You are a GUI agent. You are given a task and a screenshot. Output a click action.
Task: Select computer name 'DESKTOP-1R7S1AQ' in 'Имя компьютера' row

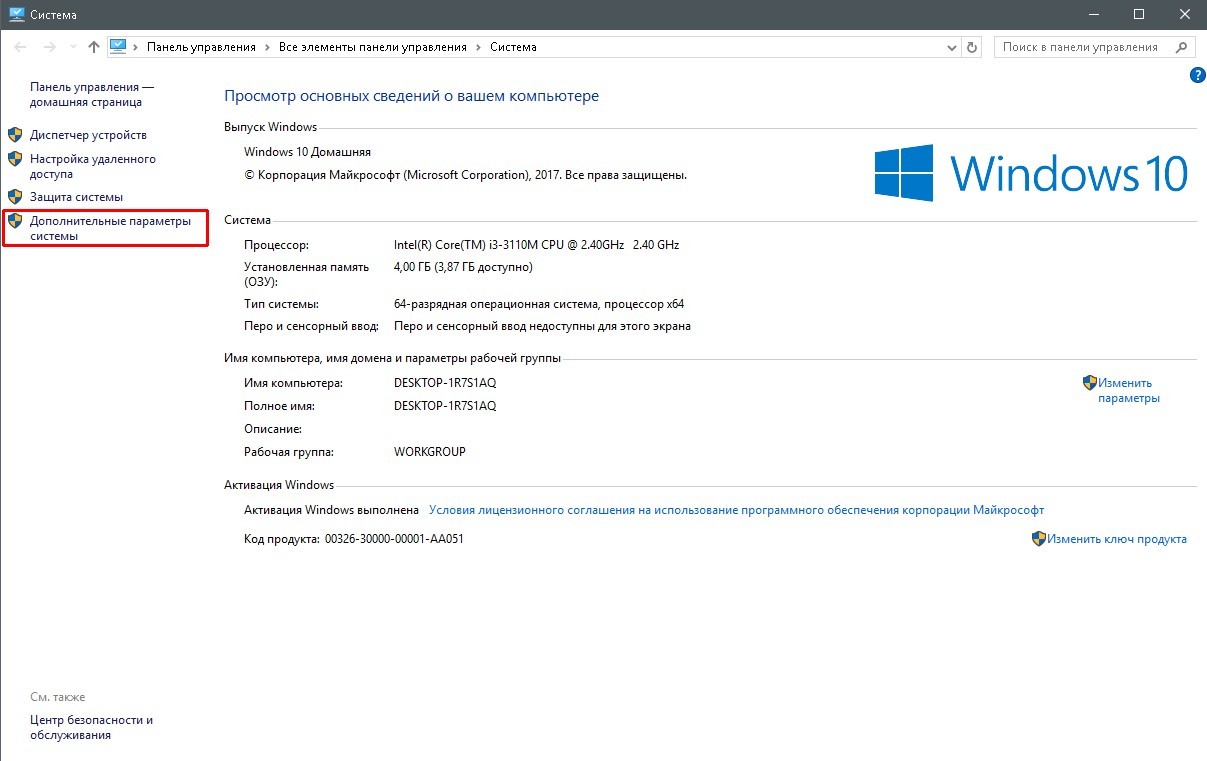[x=445, y=383]
